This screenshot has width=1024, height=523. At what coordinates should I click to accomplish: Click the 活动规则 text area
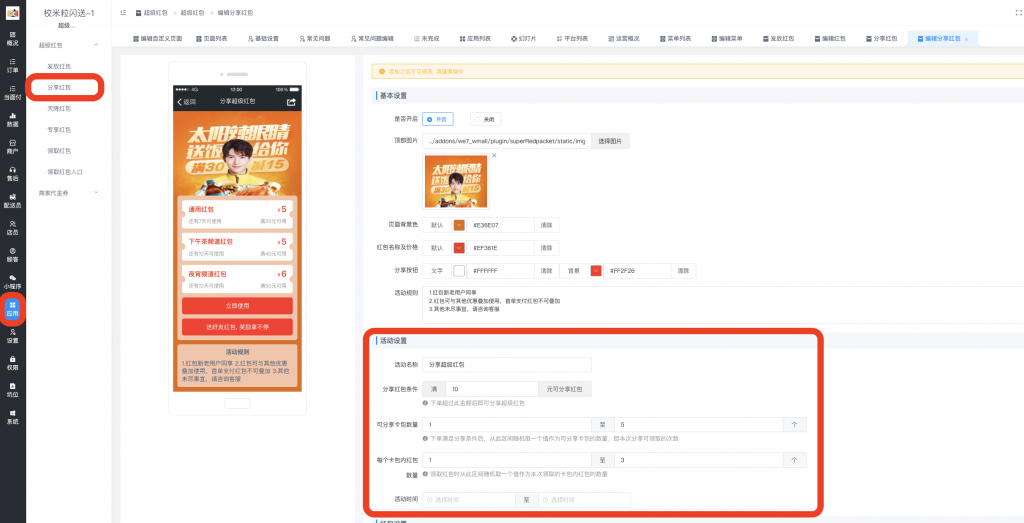[x=723, y=304]
